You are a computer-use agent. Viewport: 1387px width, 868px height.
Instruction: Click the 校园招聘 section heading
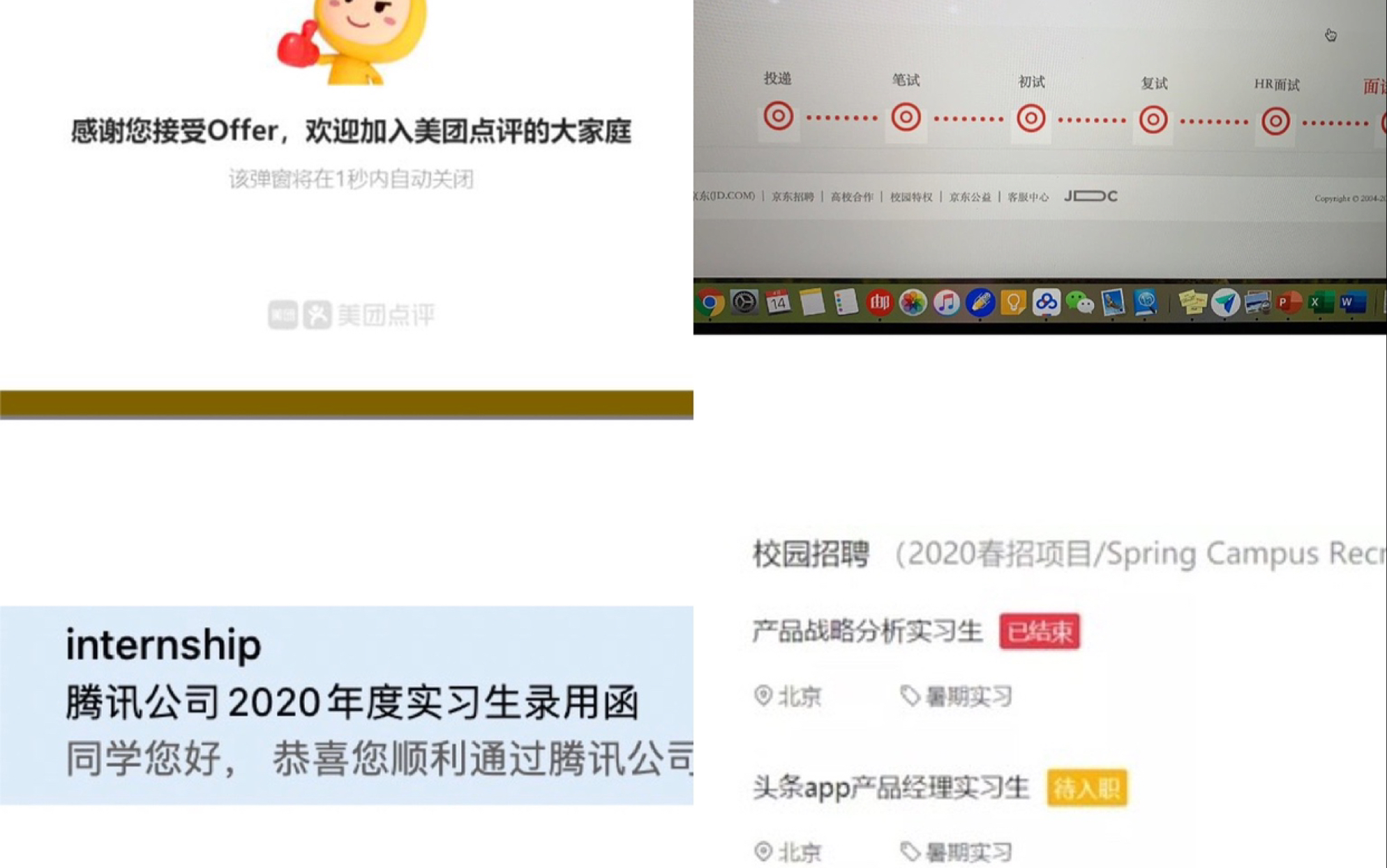[811, 554]
